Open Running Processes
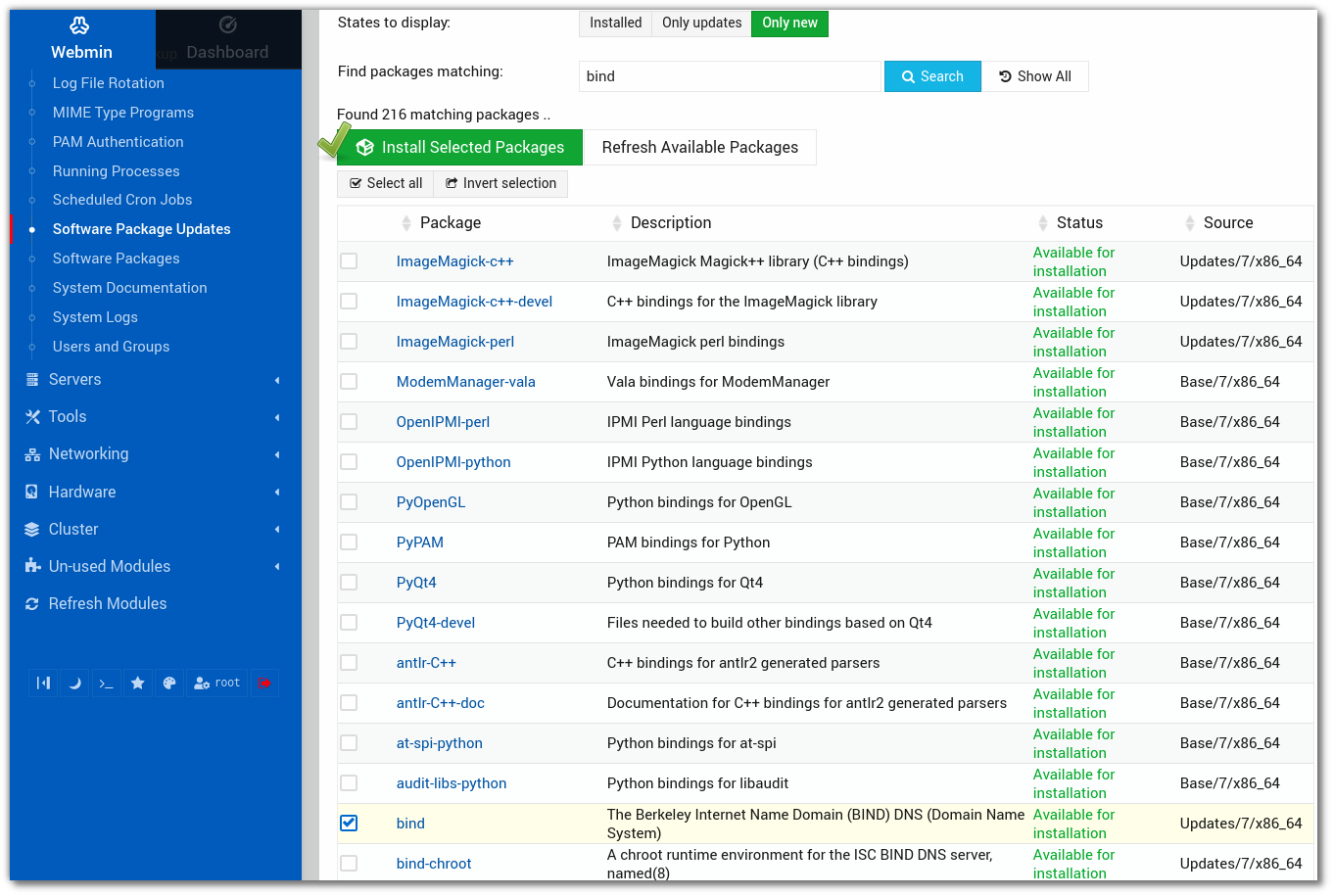The width and height of the screenshot is (1333, 896). (x=116, y=171)
